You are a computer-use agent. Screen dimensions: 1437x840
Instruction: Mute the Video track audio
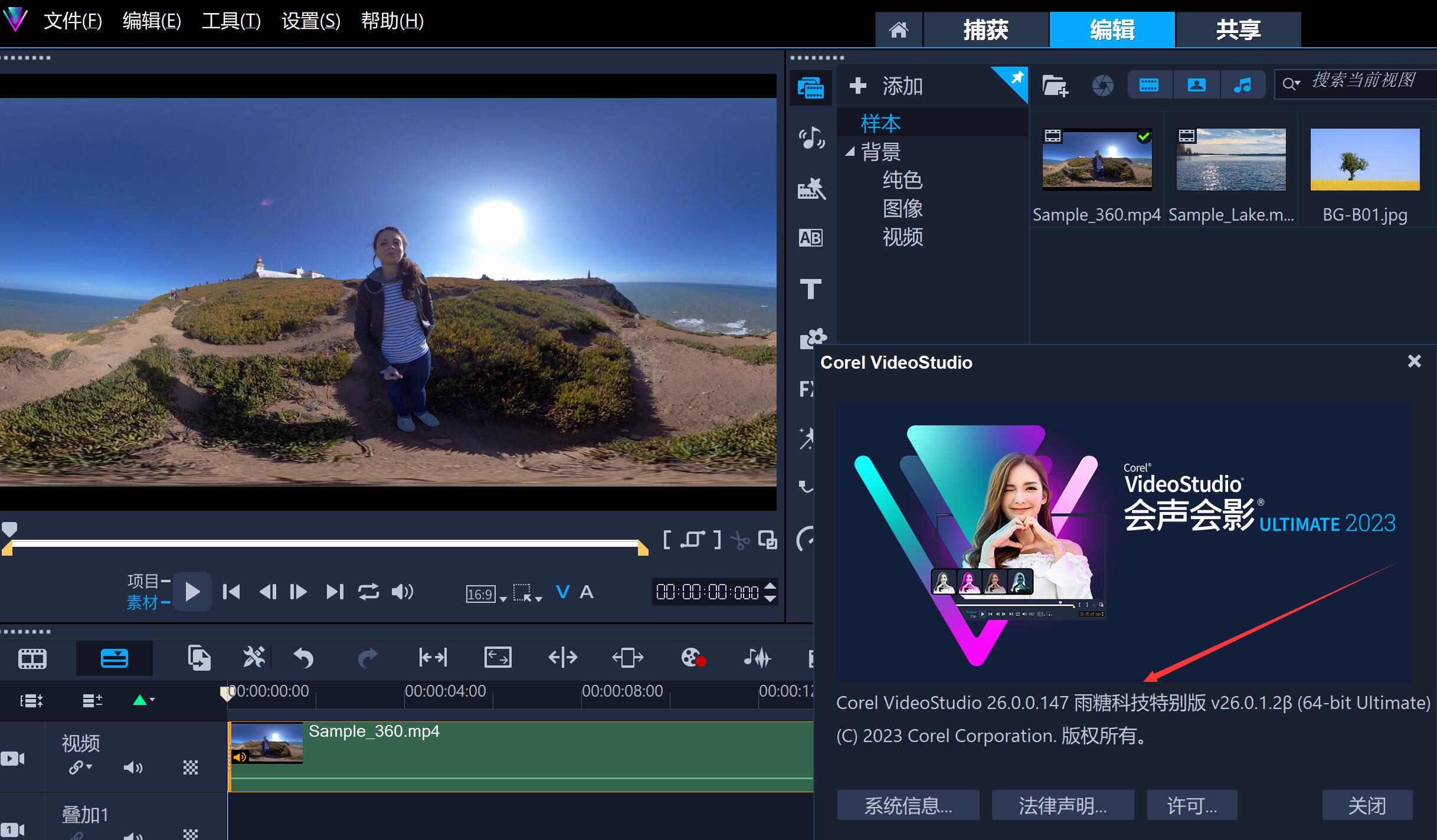point(133,767)
